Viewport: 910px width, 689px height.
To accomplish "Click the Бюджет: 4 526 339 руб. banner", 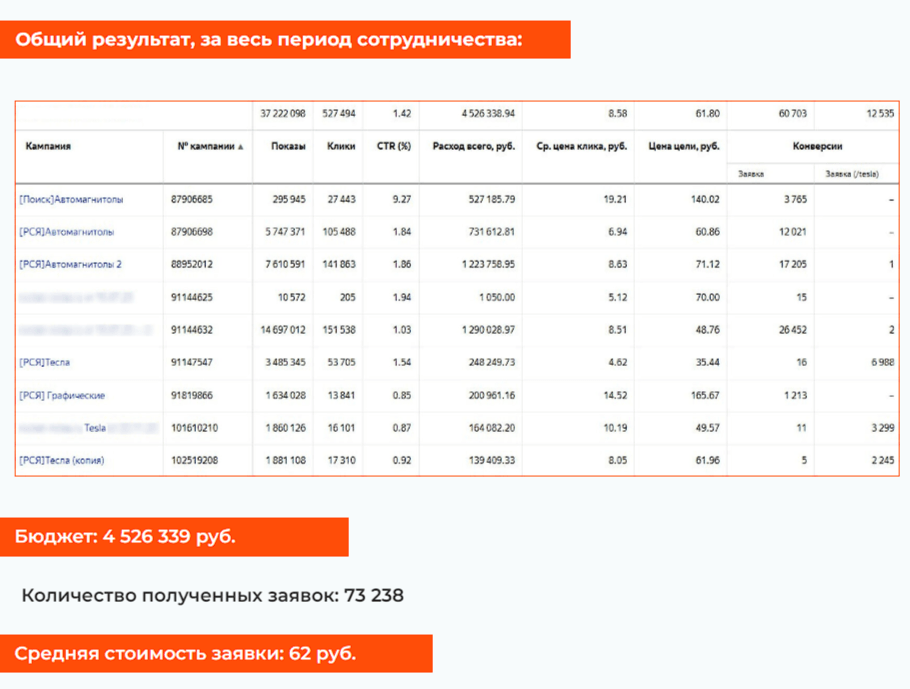I will pos(174,537).
